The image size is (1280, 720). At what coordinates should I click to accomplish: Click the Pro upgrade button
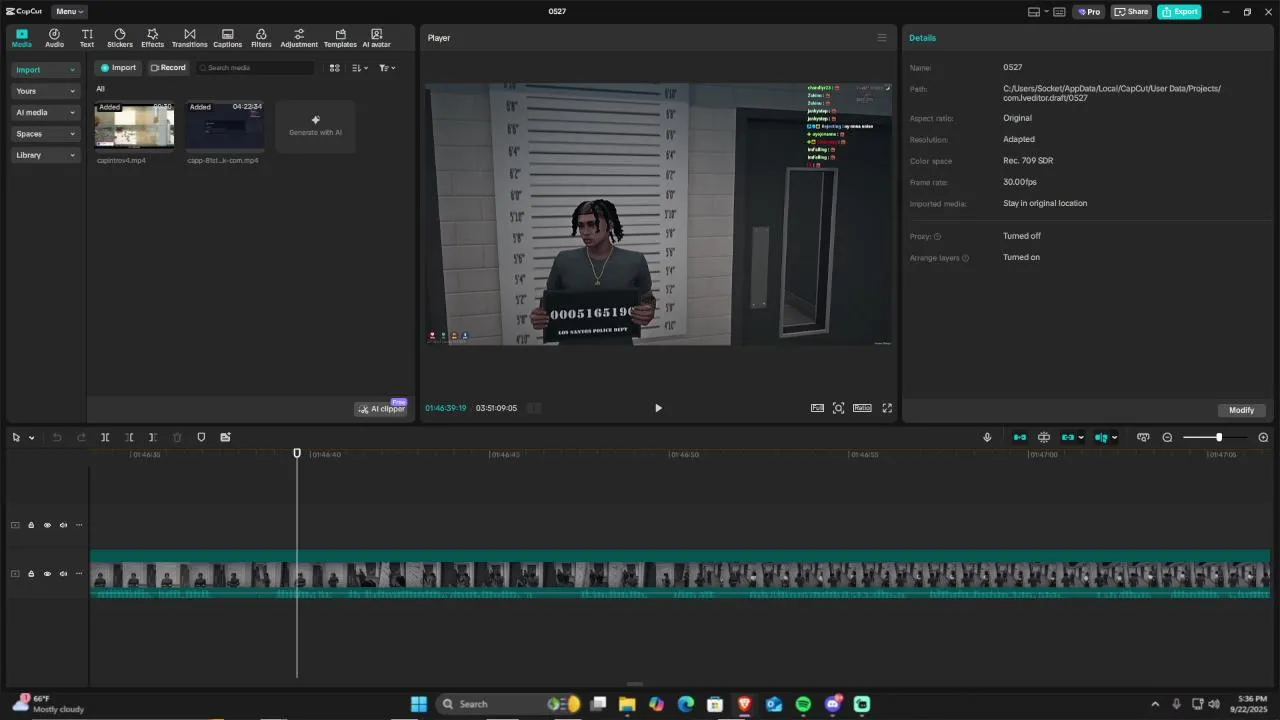tap(1088, 12)
